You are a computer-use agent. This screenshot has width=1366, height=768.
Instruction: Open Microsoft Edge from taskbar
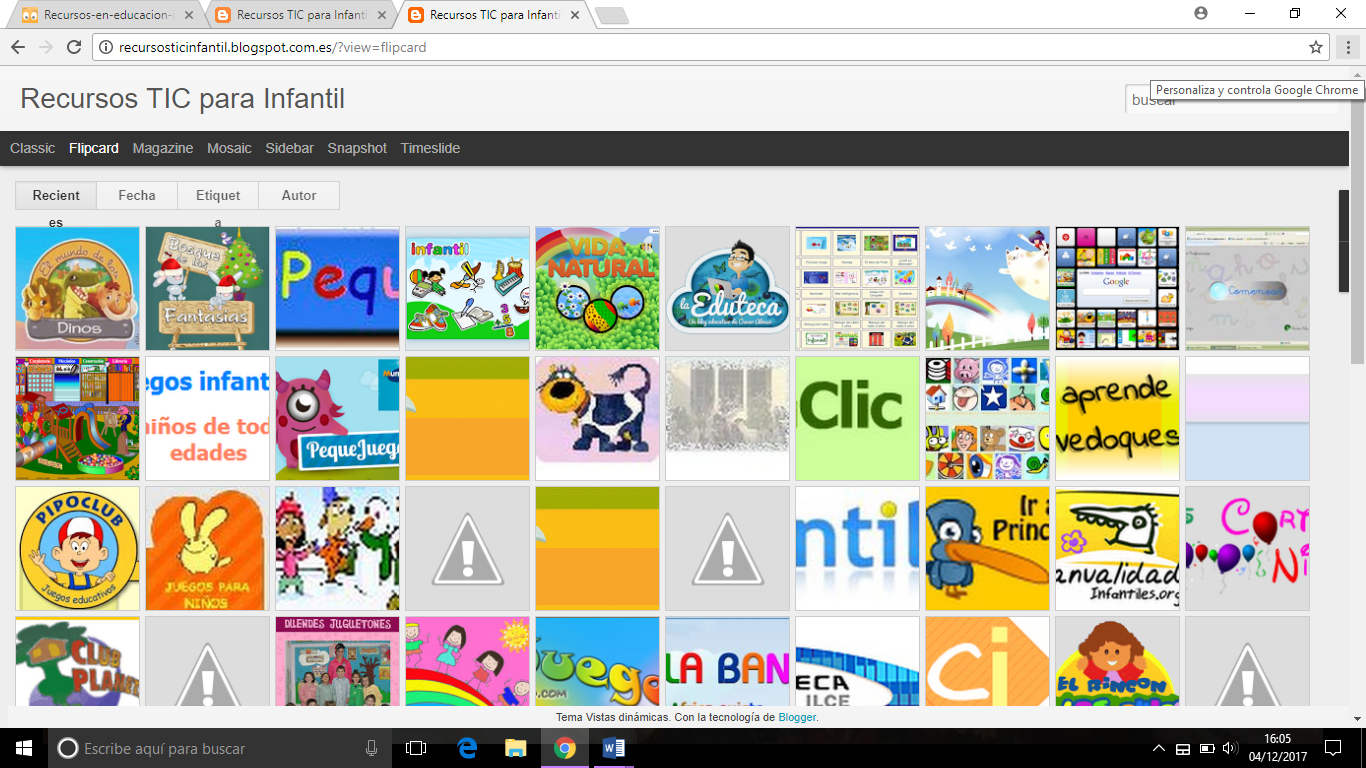467,748
